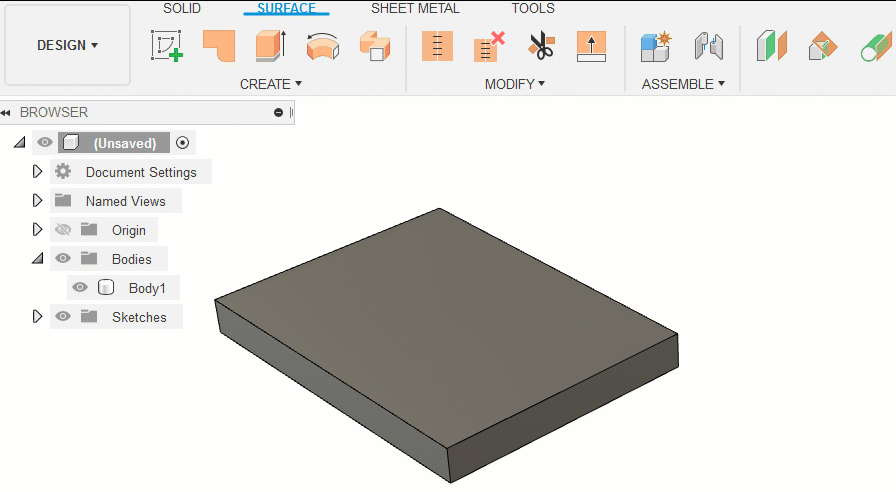Viewport: 896px width, 492px height.
Task: Collapse the Browser panel with double arrows
Action: tap(6, 113)
